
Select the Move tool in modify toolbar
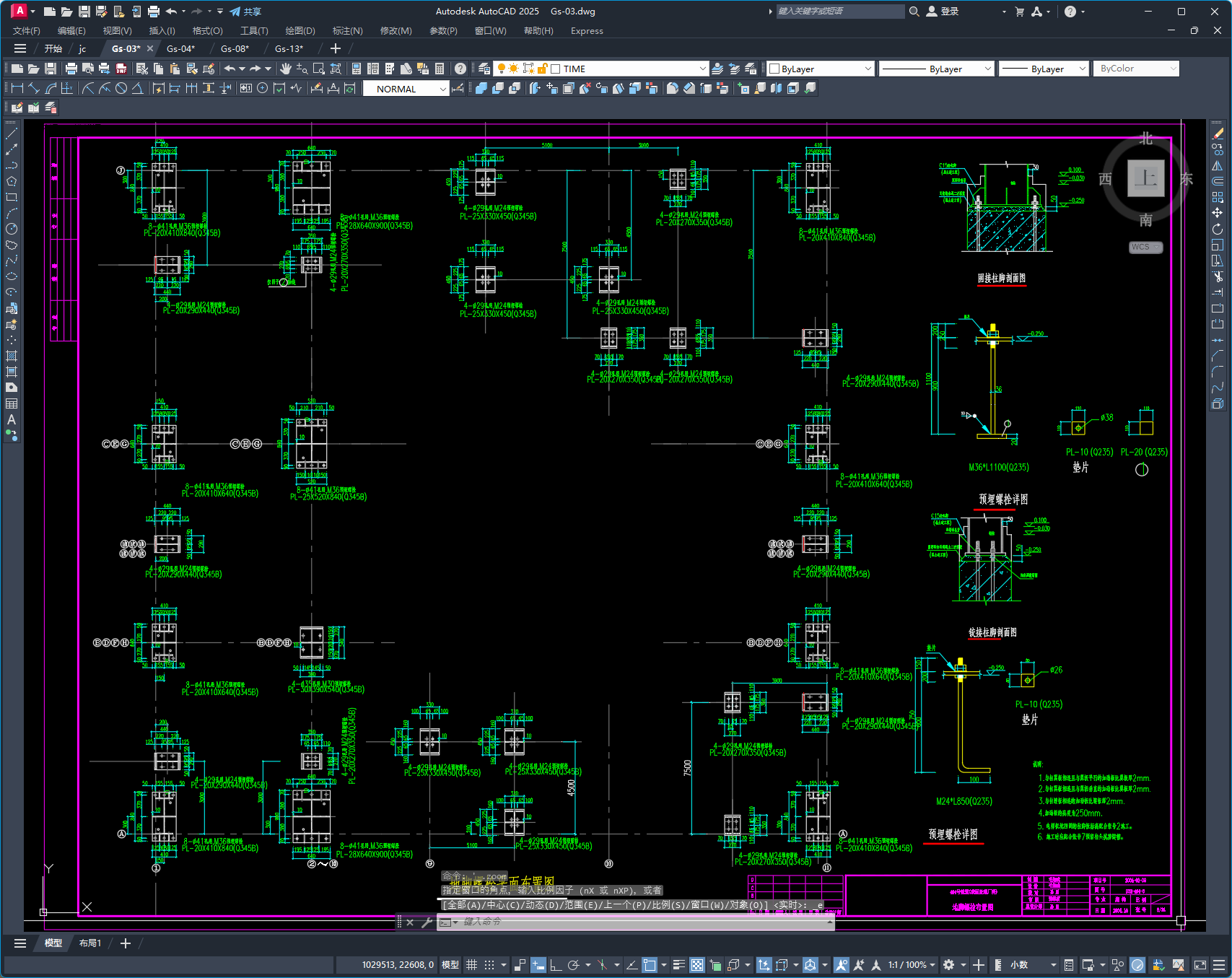point(1218,213)
